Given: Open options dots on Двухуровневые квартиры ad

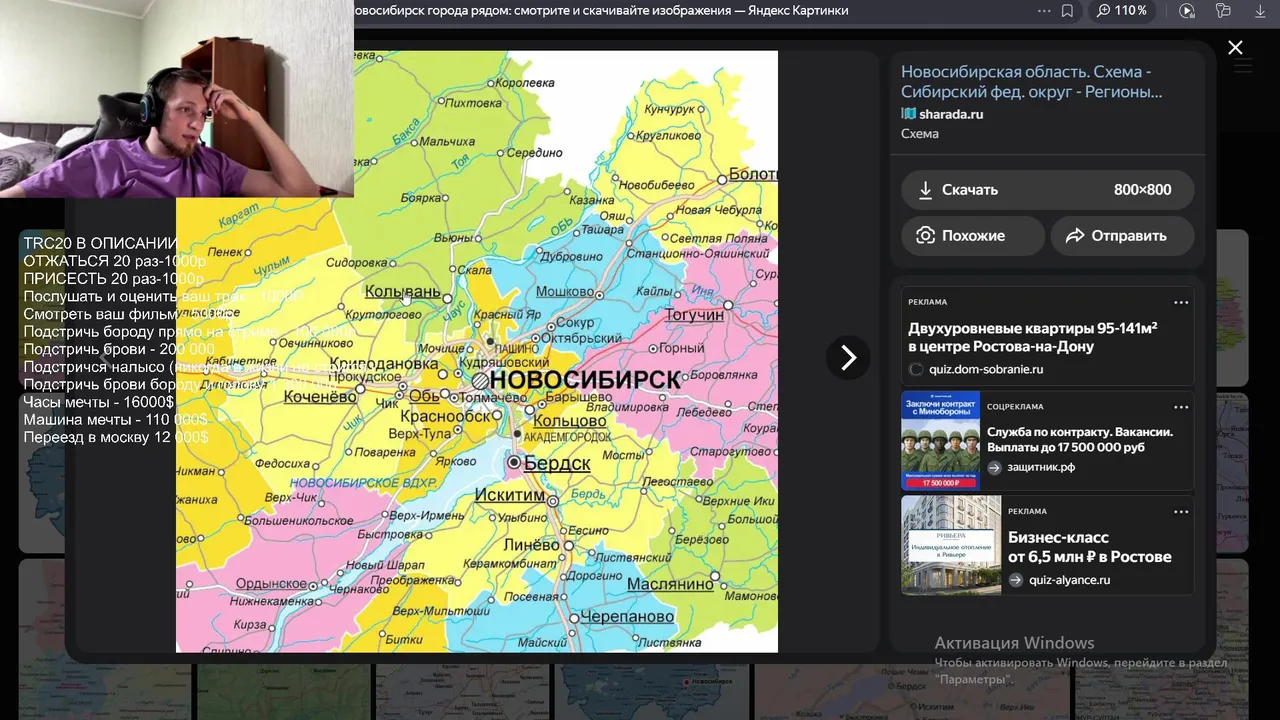Looking at the screenshot, I should [1181, 302].
